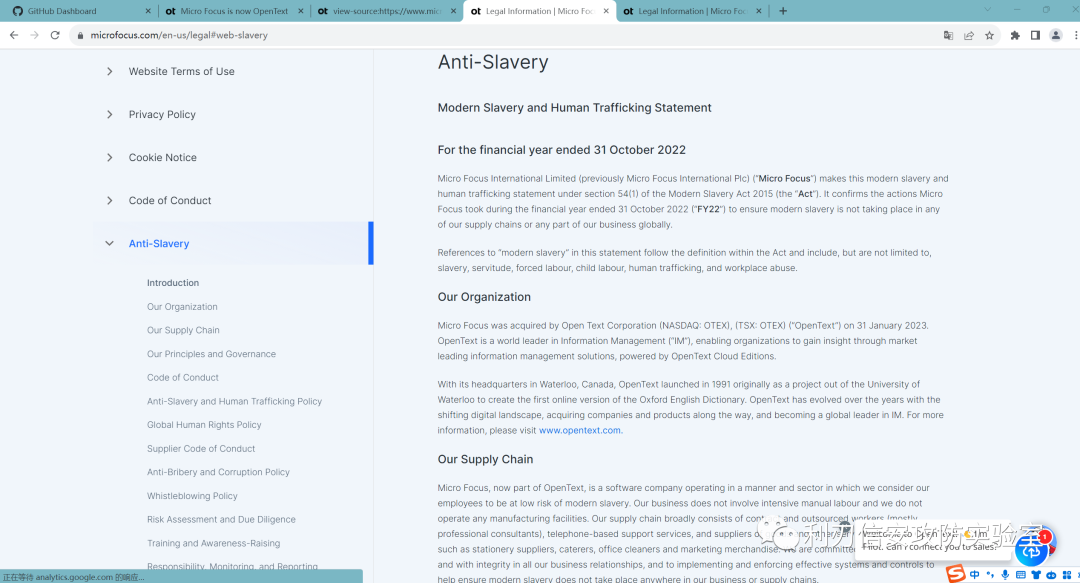Collapse the Anti-Slavery section chevron
1080x583 pixels.
click(110, 243)
